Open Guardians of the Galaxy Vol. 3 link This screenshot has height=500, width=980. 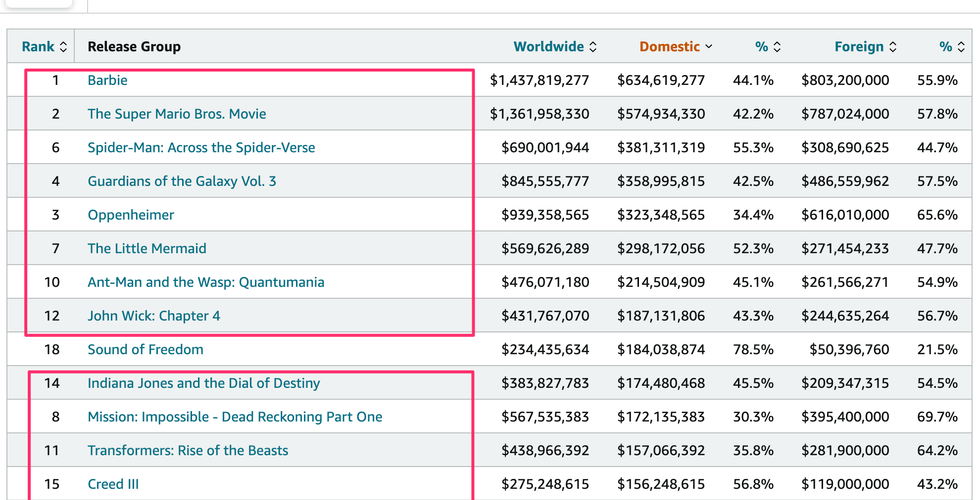coord(182,181)
